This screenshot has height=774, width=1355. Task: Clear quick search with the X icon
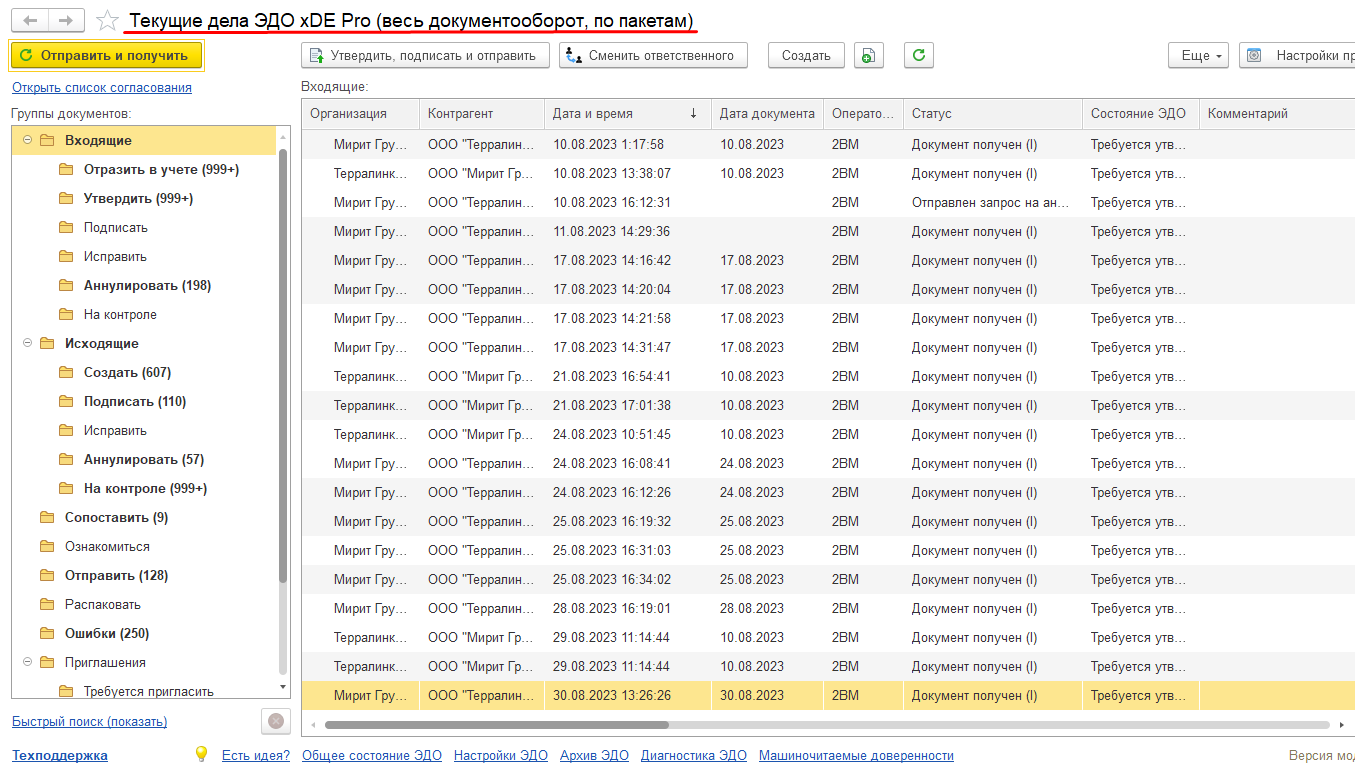coord(276,721)
